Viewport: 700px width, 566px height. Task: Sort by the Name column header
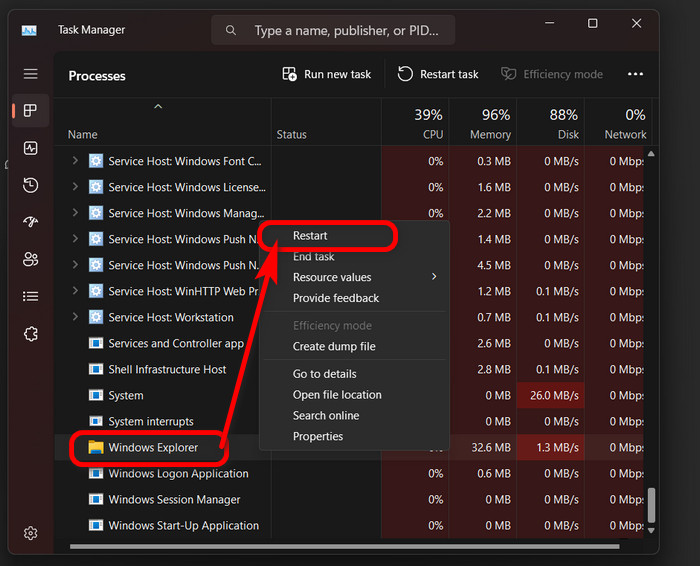(83, 134)
